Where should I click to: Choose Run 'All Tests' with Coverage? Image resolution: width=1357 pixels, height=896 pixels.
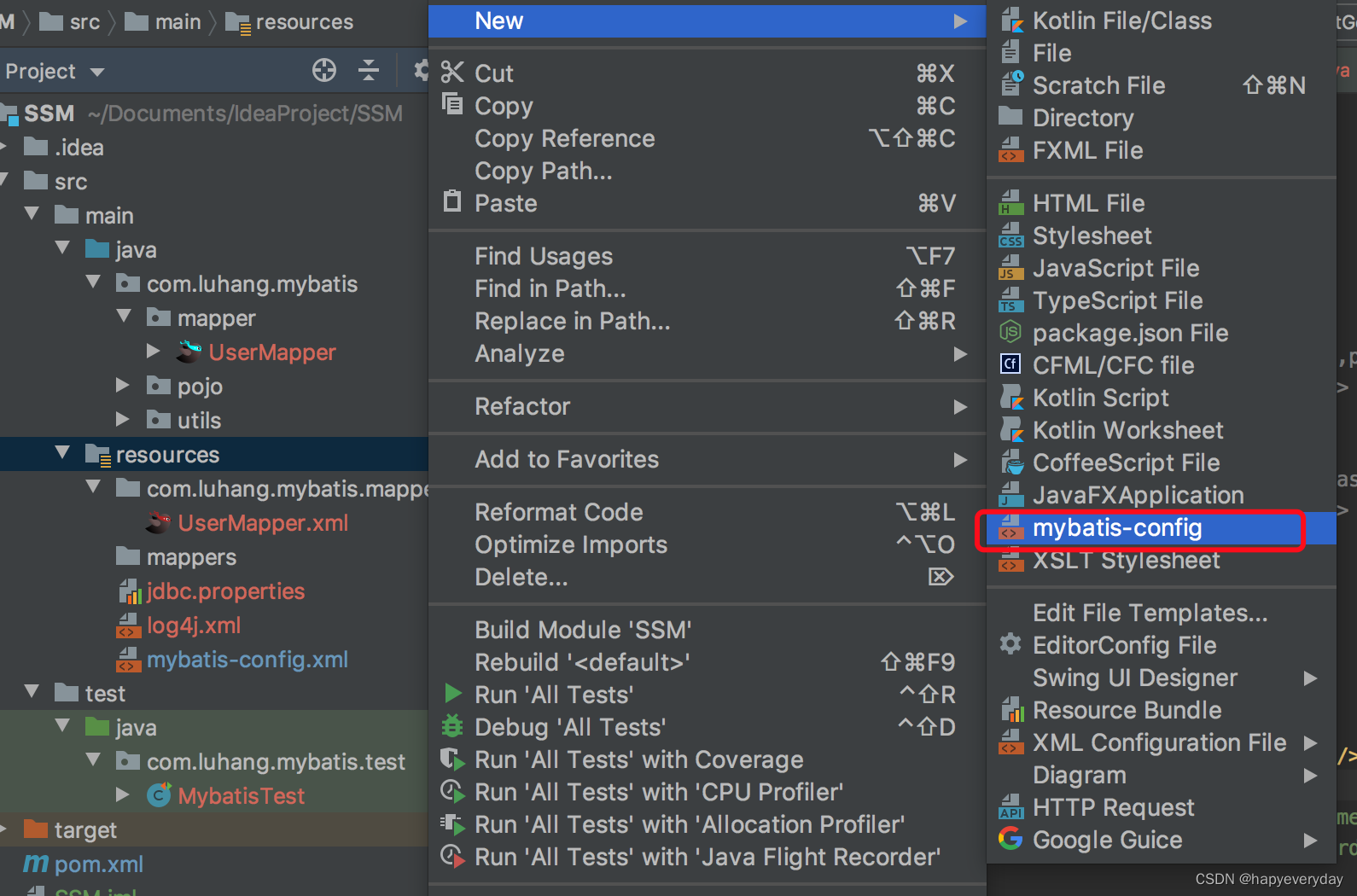(707, 759)
